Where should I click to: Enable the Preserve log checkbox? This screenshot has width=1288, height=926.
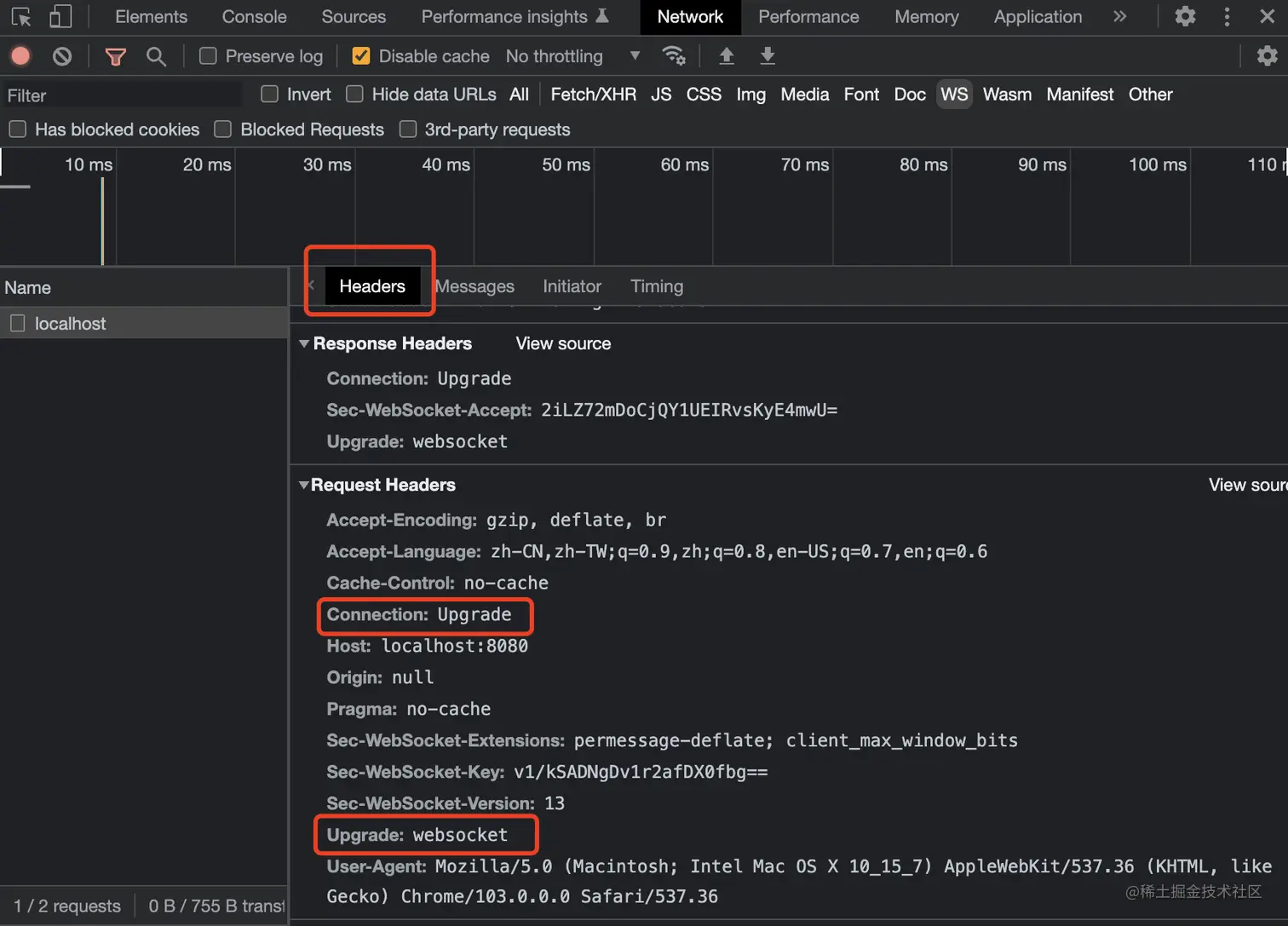208,56
